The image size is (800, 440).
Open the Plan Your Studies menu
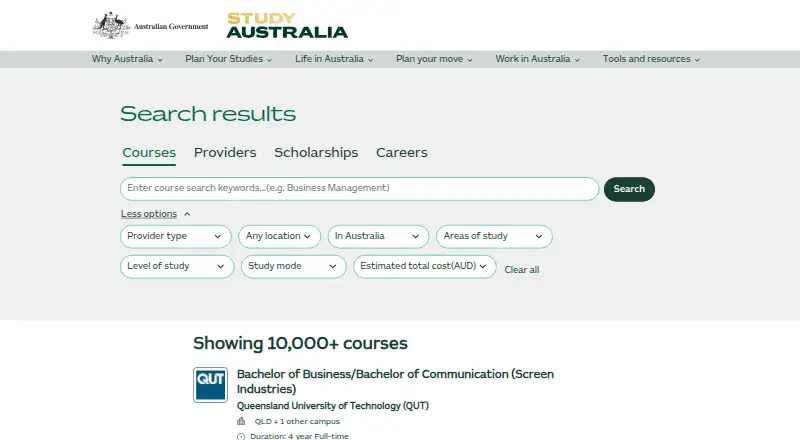coord(229,59)
